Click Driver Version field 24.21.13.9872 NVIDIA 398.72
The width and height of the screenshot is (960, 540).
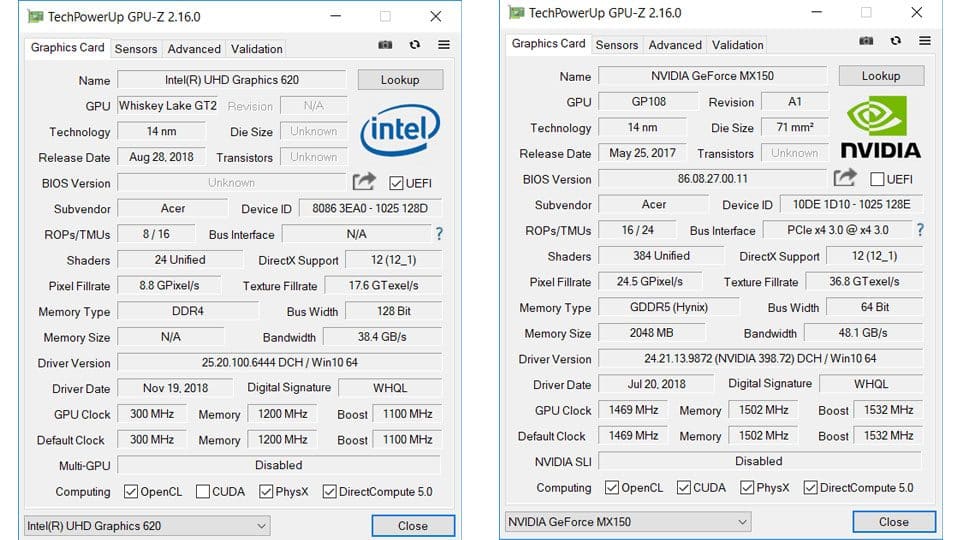[x=760, y=359]
